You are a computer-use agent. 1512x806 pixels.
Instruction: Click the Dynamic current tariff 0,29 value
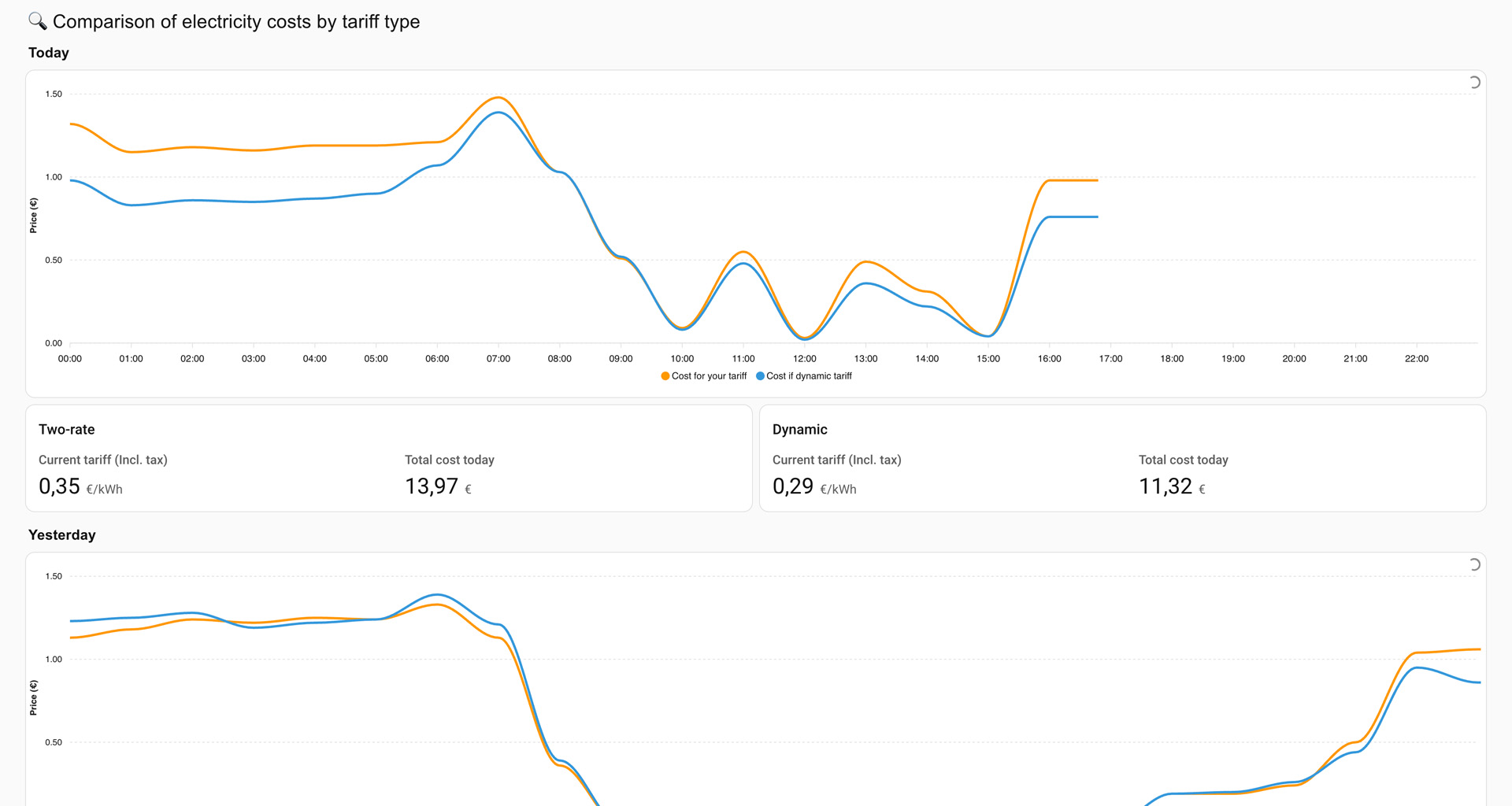[793, 486]
